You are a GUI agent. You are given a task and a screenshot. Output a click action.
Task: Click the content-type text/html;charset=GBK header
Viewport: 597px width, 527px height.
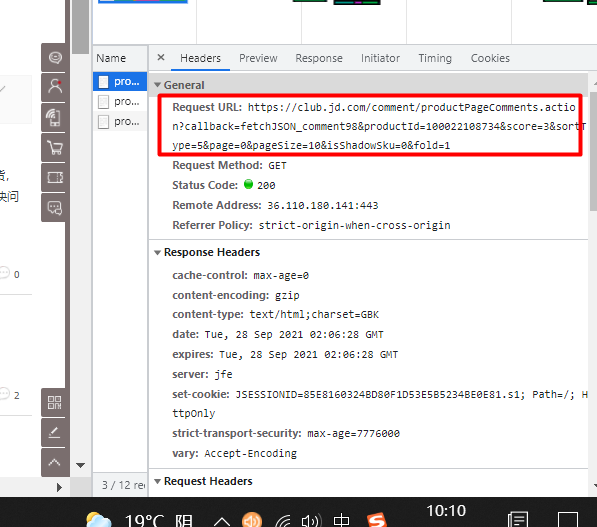tap(276, 315)
